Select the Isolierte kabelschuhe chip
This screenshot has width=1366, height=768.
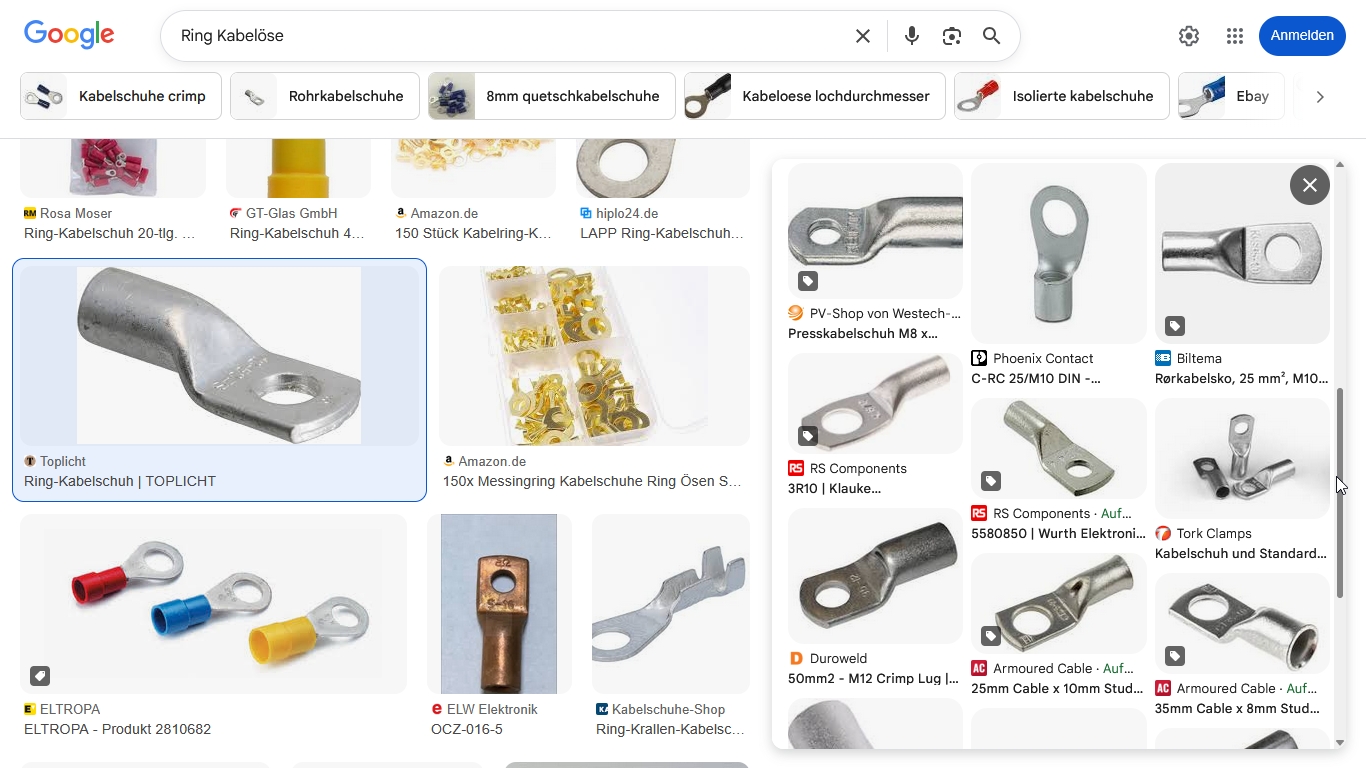(1061, 96)
